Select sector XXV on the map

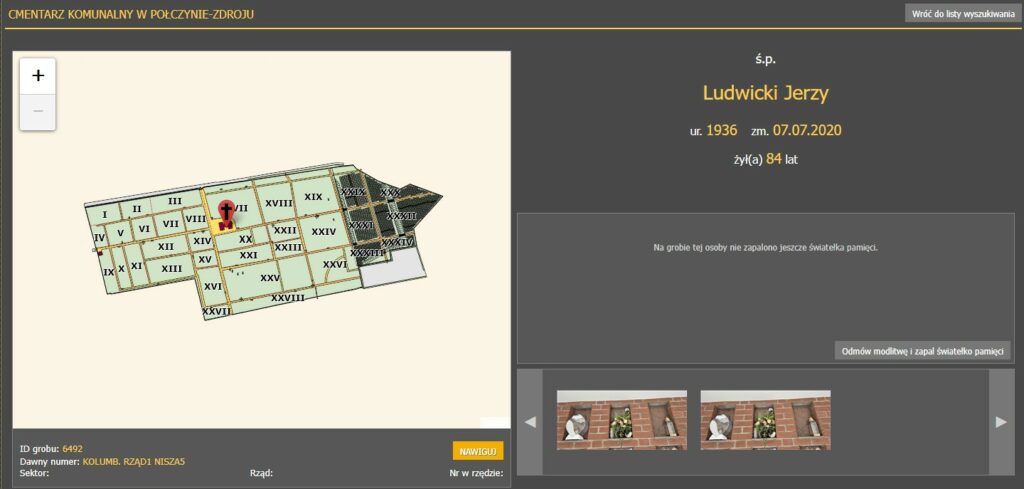(x=269, y=277)
